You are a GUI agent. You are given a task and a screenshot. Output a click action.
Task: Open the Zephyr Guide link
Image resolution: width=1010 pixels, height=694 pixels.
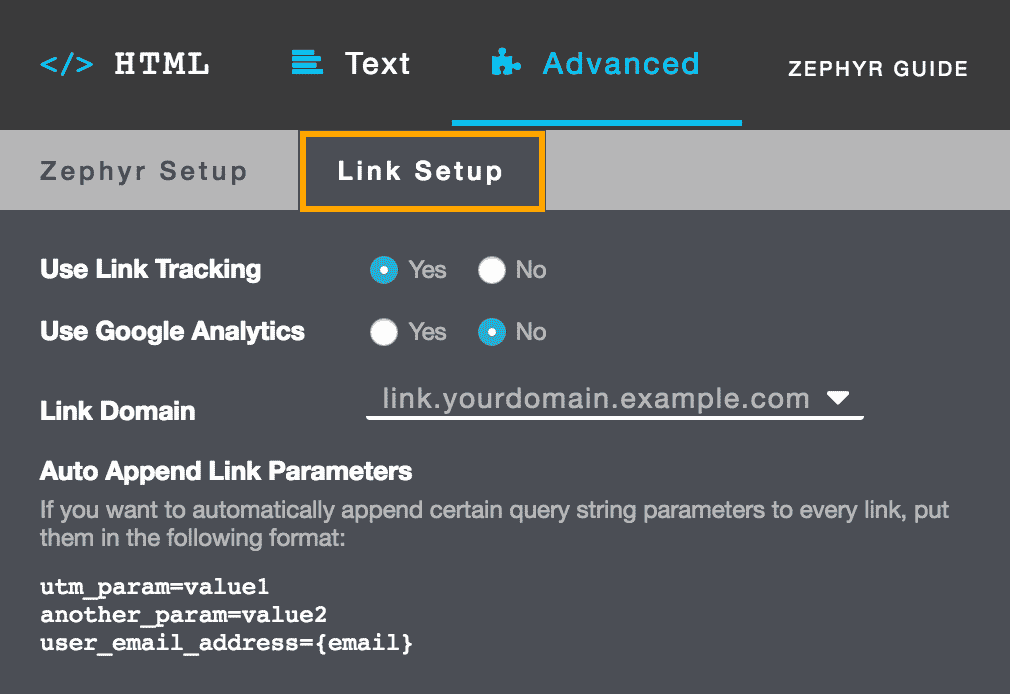877,70
